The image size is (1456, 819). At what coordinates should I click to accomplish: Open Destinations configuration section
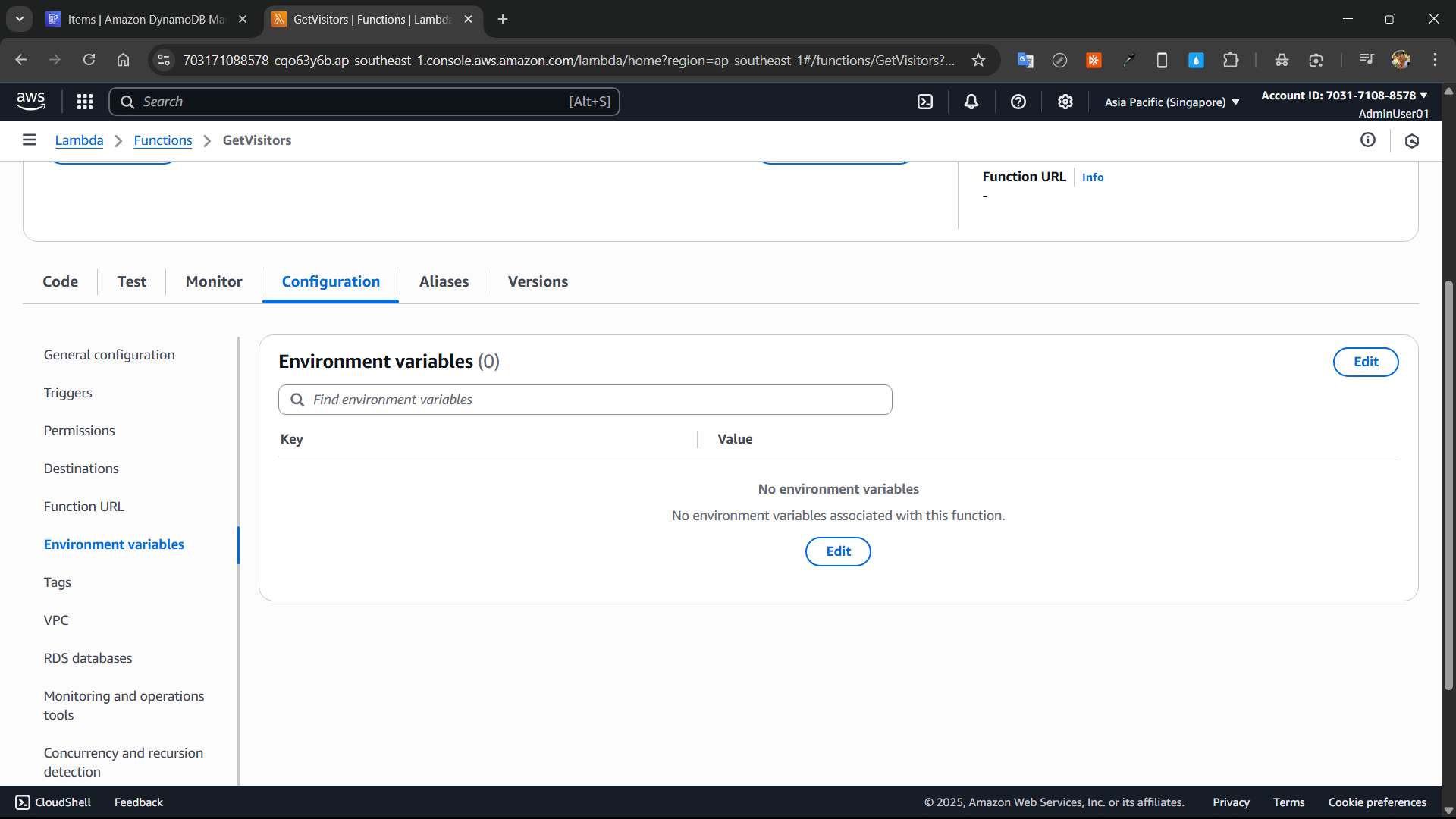81,469
